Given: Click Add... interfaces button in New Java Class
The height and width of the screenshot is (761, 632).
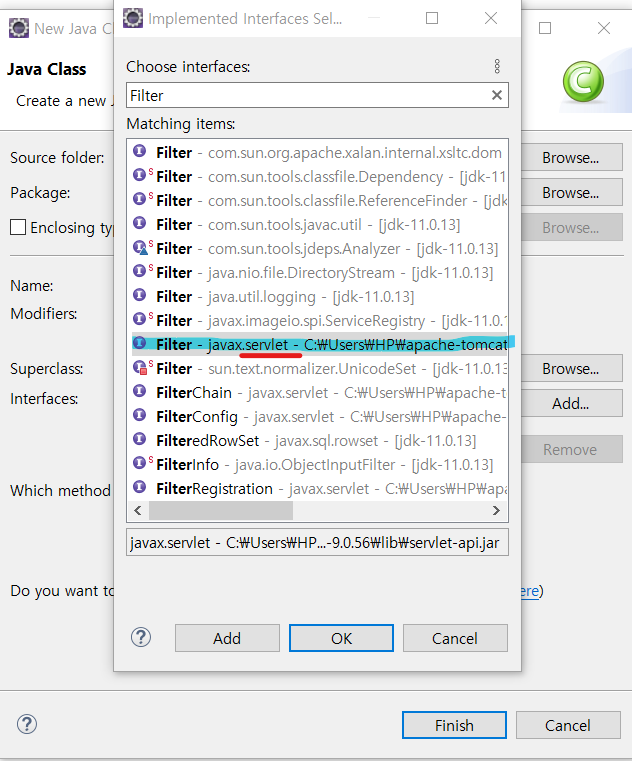Looking at the screenshot, I should pos(571,403).
